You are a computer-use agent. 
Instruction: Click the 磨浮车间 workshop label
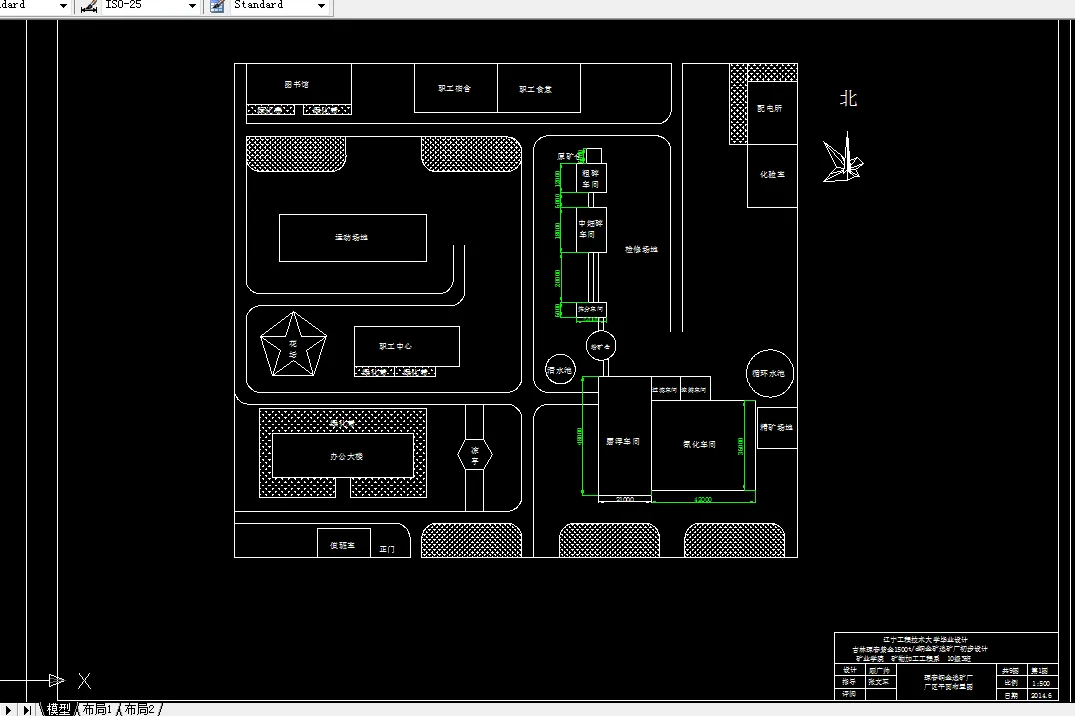point(623,442)
